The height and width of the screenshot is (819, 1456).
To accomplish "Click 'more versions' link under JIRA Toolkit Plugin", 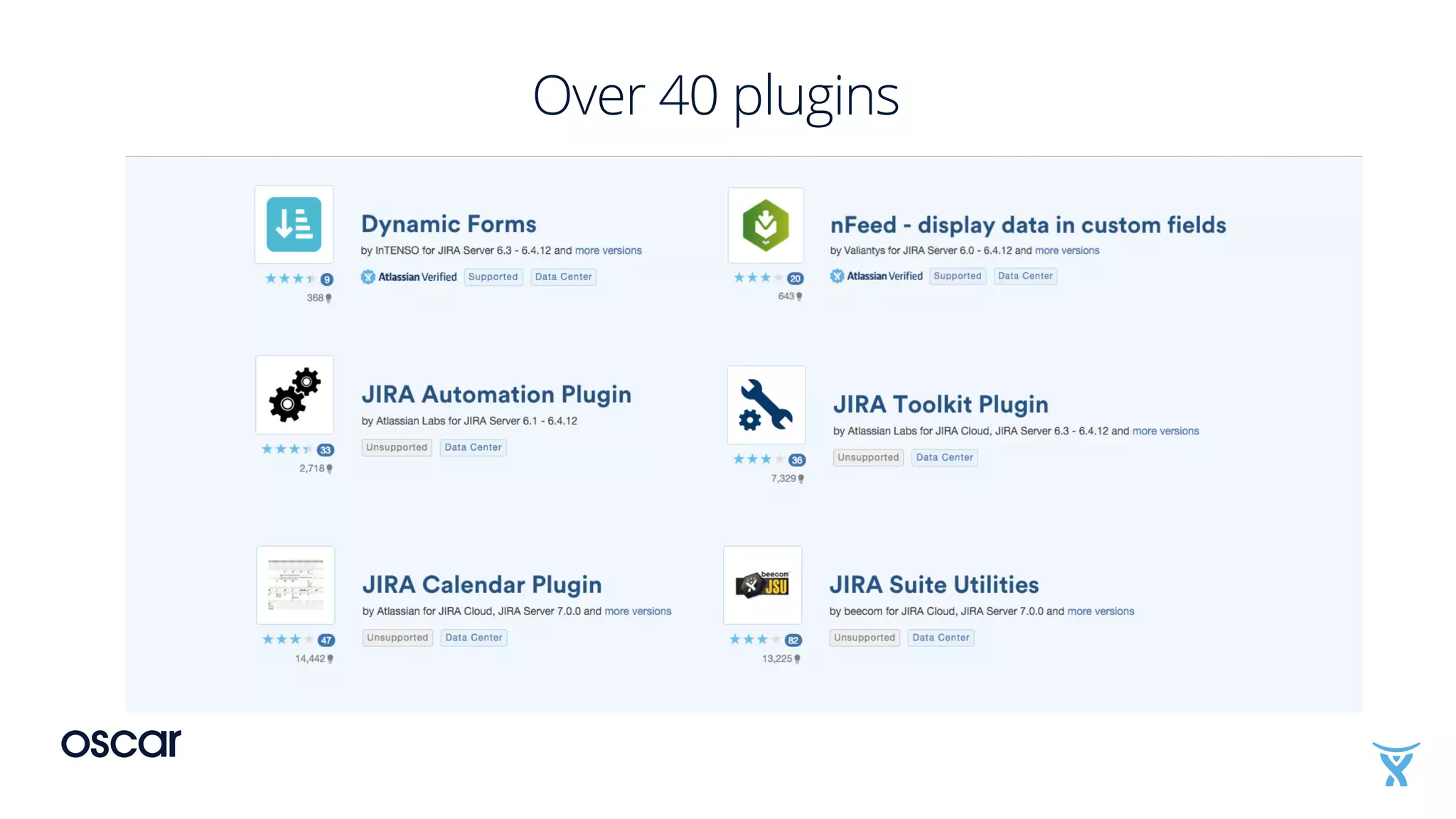I will click(x=1166, y=431).
